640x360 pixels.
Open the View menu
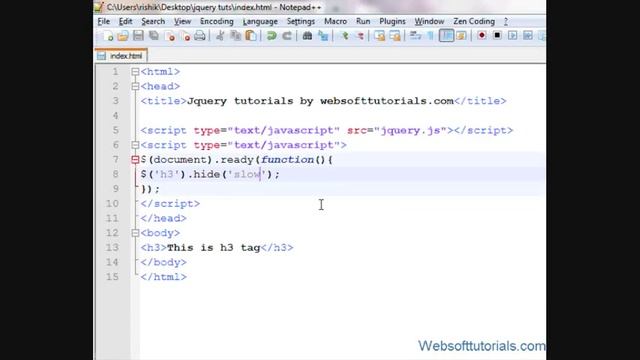[x=182, y=21]
